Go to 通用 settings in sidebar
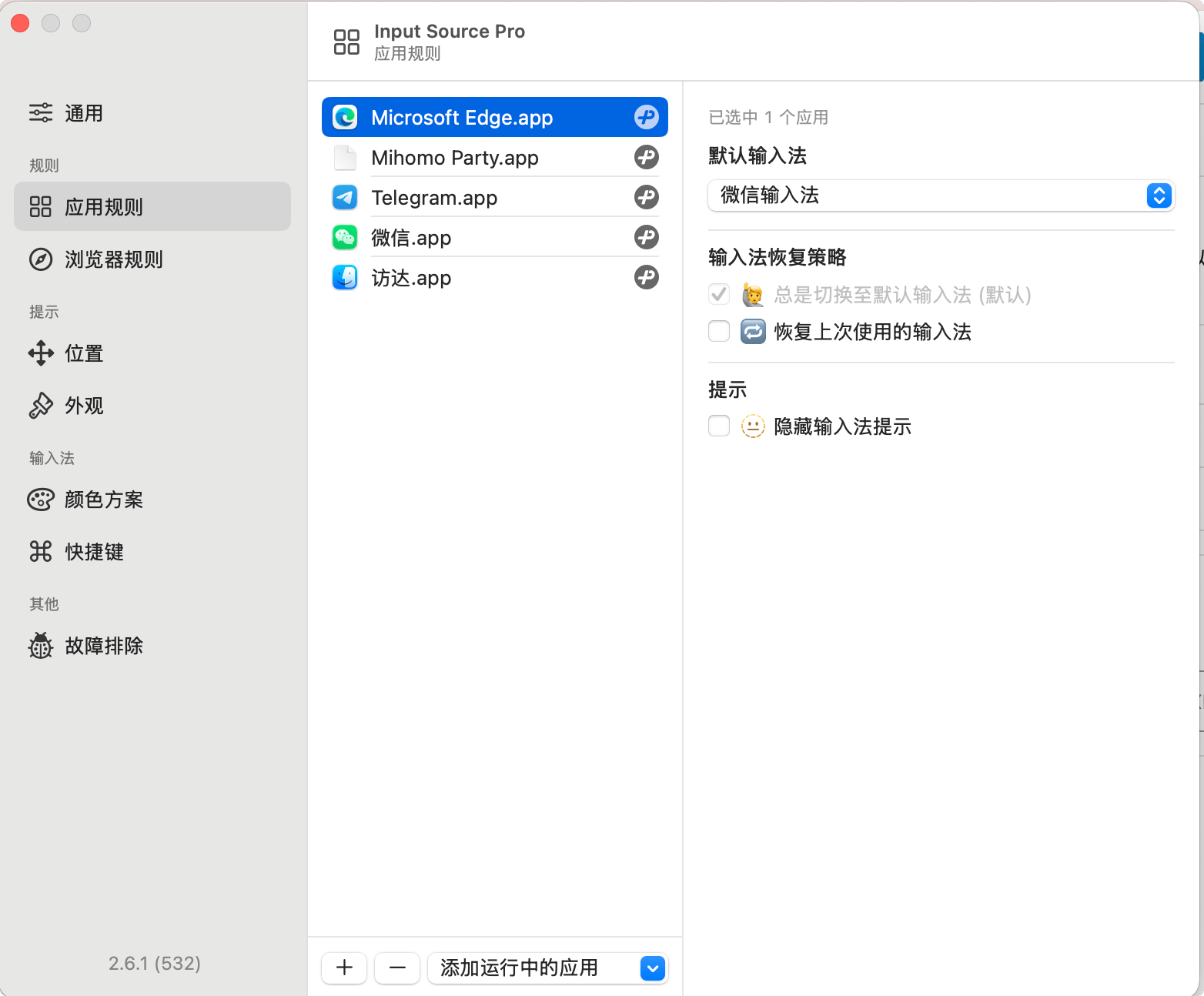The height and width of the screenshot is (996, 1204). [83, 113]
